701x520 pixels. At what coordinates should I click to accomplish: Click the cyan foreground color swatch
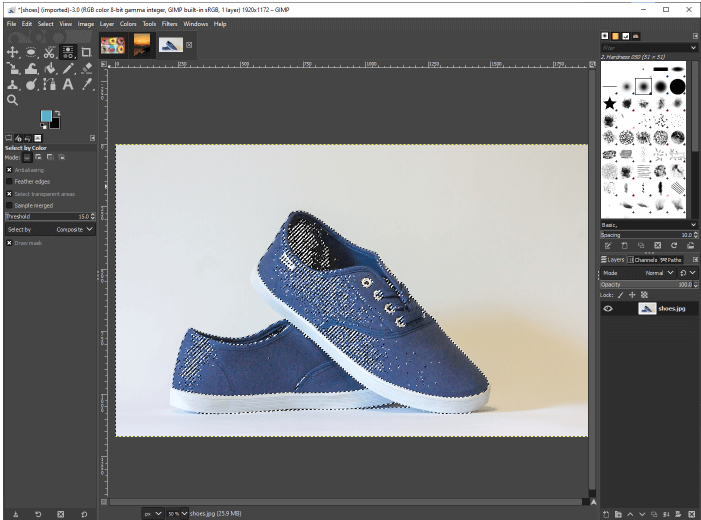46,116
